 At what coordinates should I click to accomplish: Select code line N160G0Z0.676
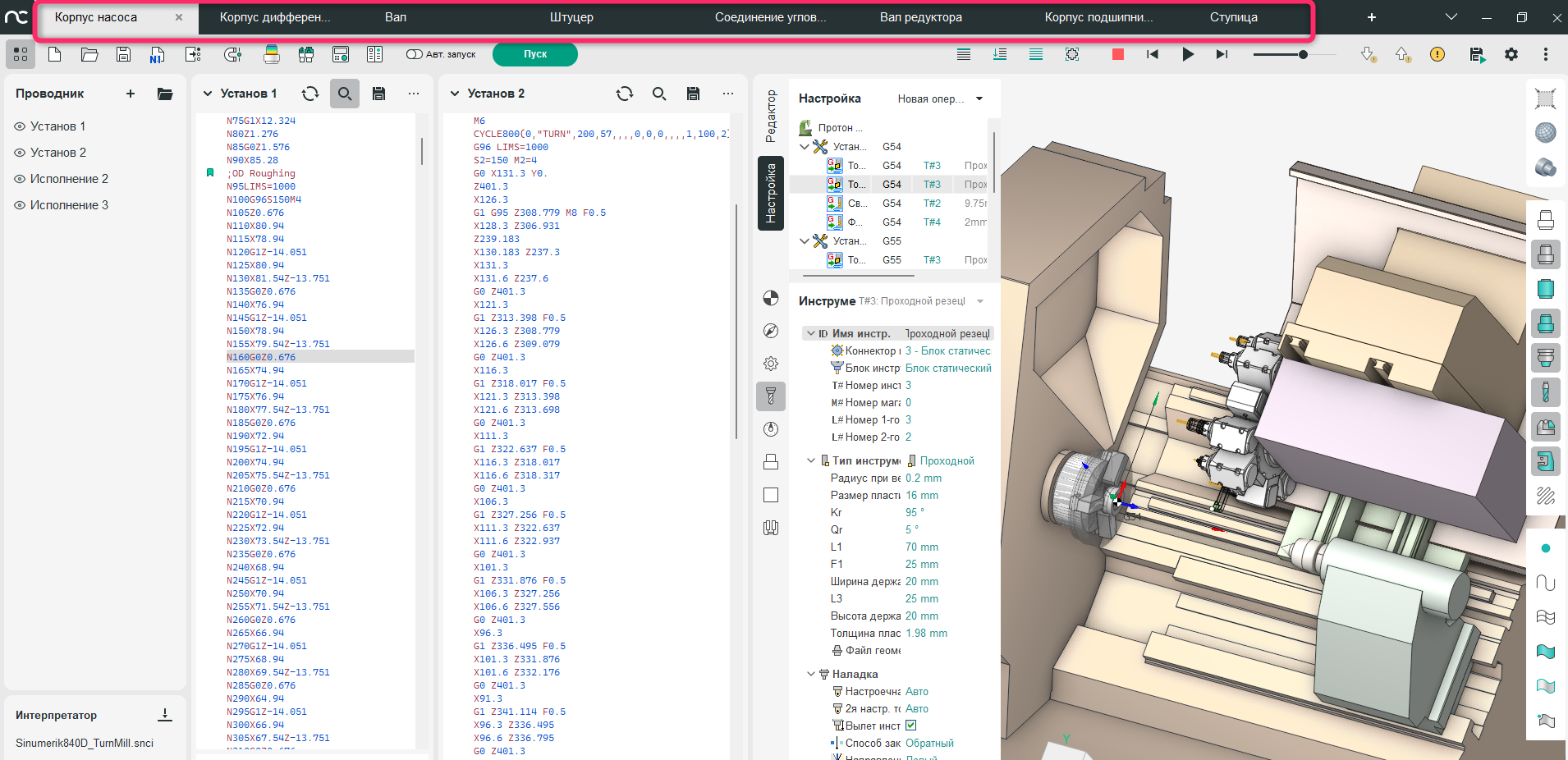[x=261, y=357]
